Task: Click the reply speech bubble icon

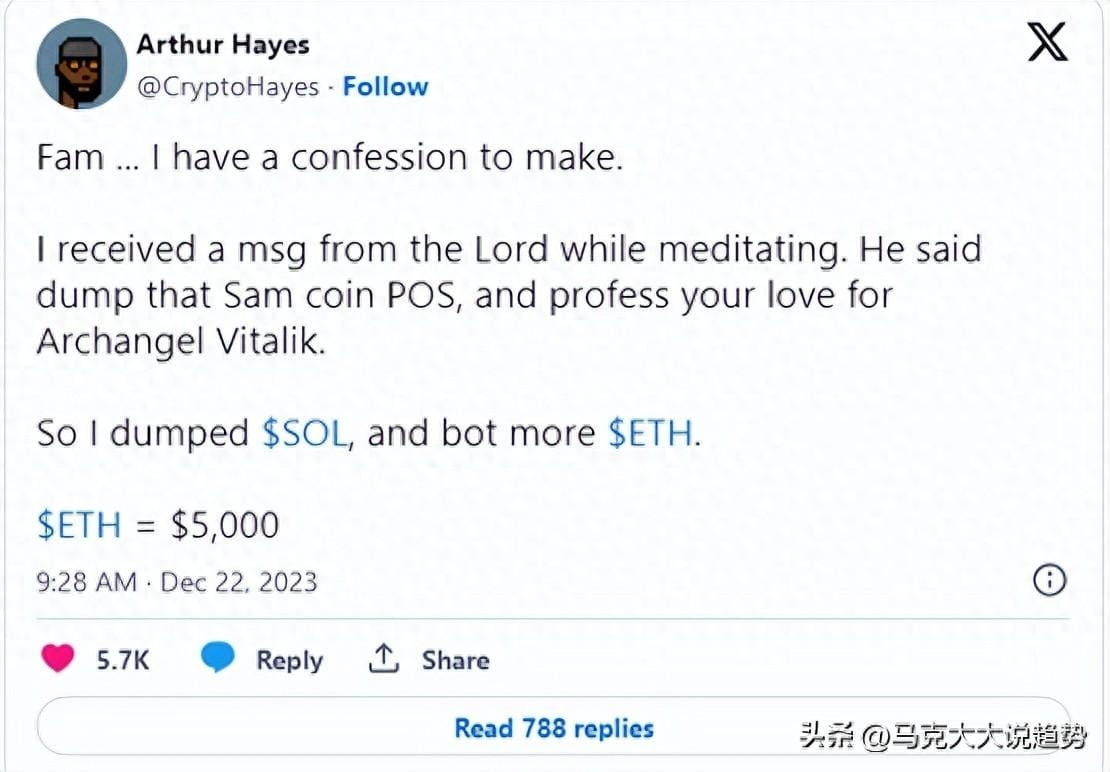Action: click(218, 659)
